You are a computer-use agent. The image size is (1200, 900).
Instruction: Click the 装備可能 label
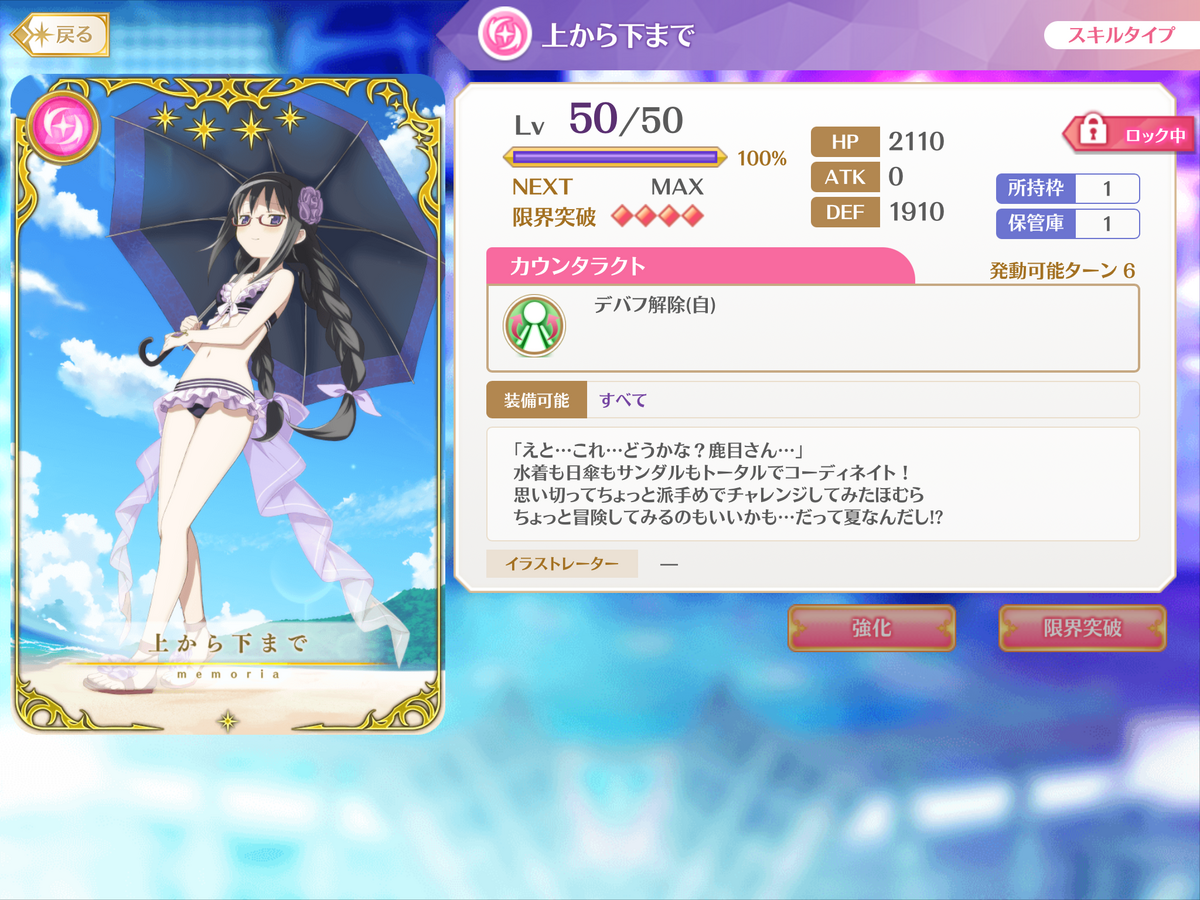coord(537,400)
